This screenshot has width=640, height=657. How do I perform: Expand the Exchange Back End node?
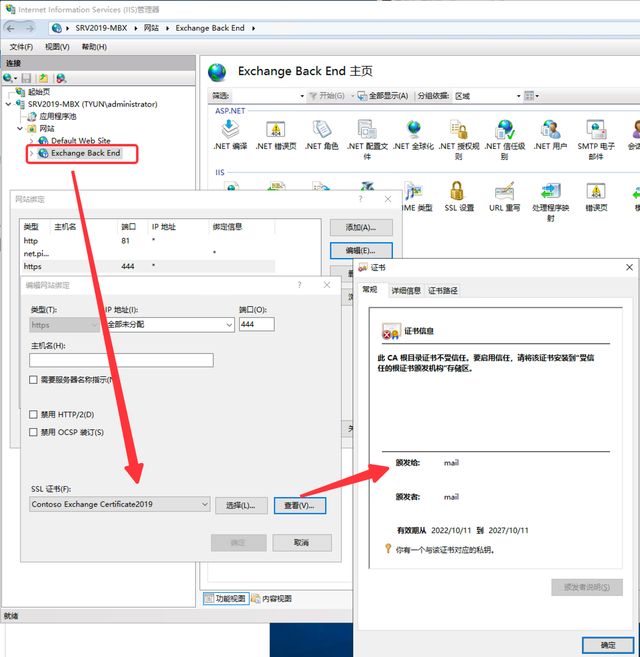(x=31, y=153)
